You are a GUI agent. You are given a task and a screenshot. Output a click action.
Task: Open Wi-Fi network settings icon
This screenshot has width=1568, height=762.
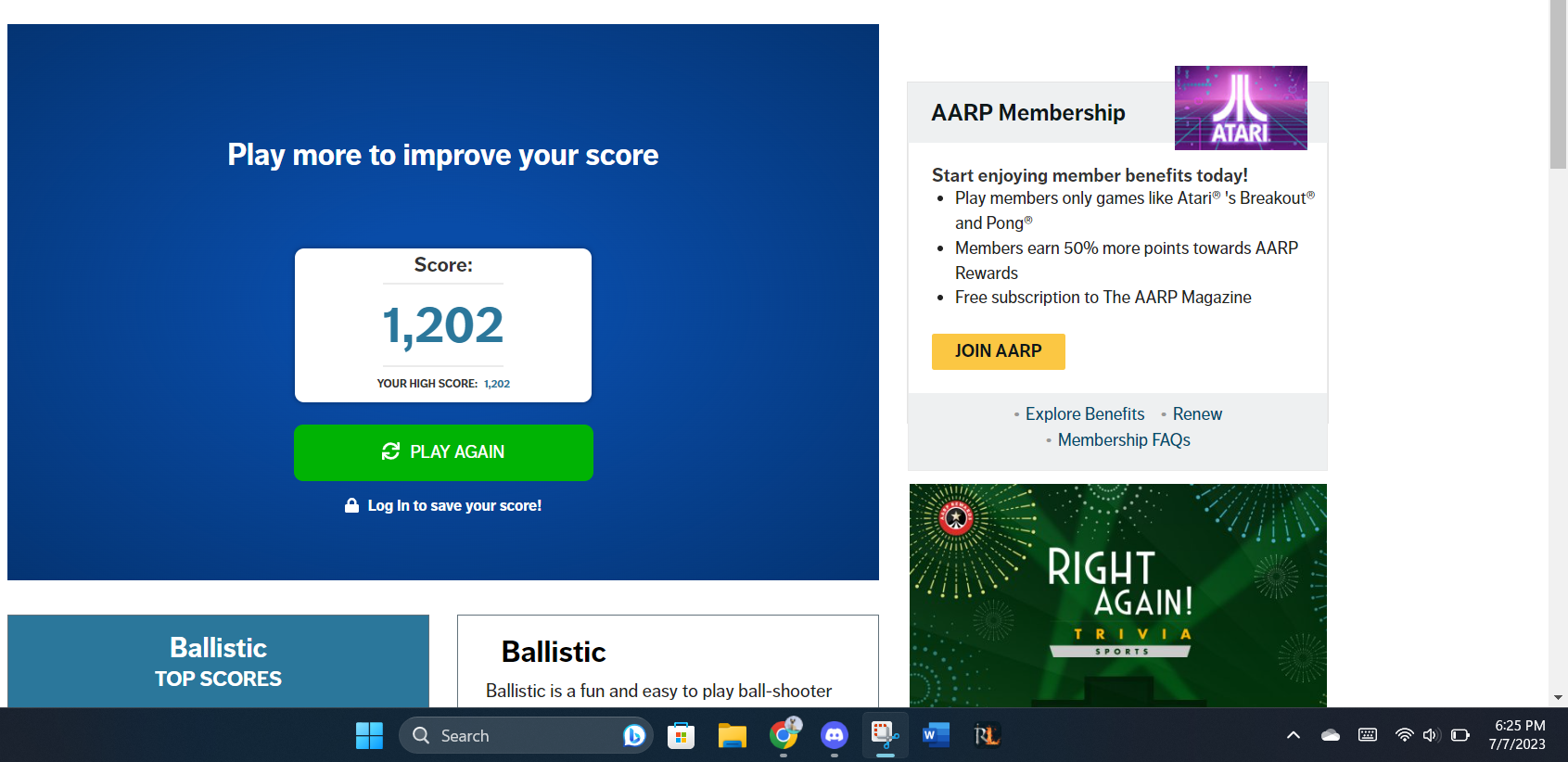point(1404,735)
